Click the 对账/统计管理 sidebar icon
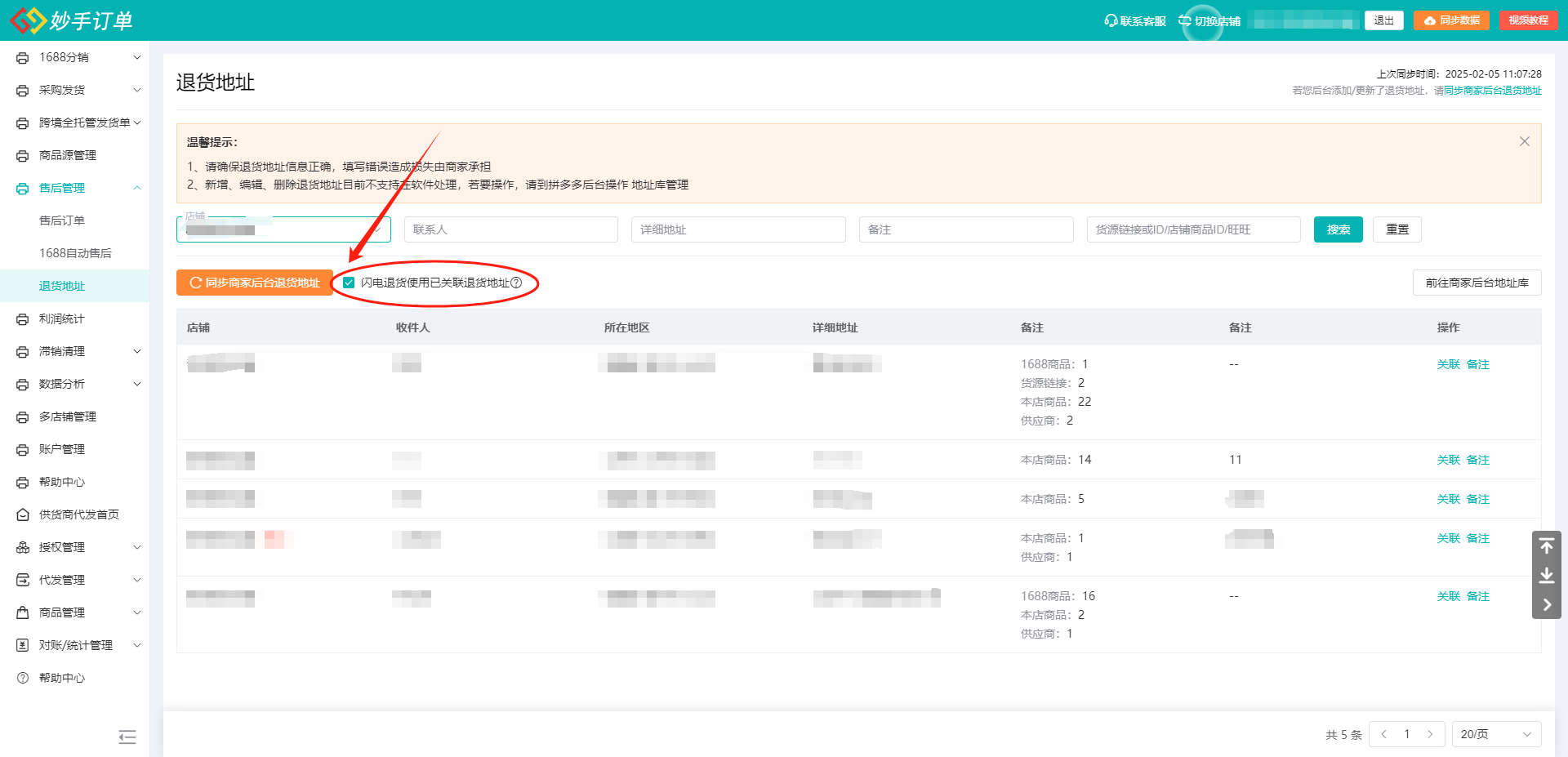The width and height of the screenshot is (1568, 757). [23, 645]
